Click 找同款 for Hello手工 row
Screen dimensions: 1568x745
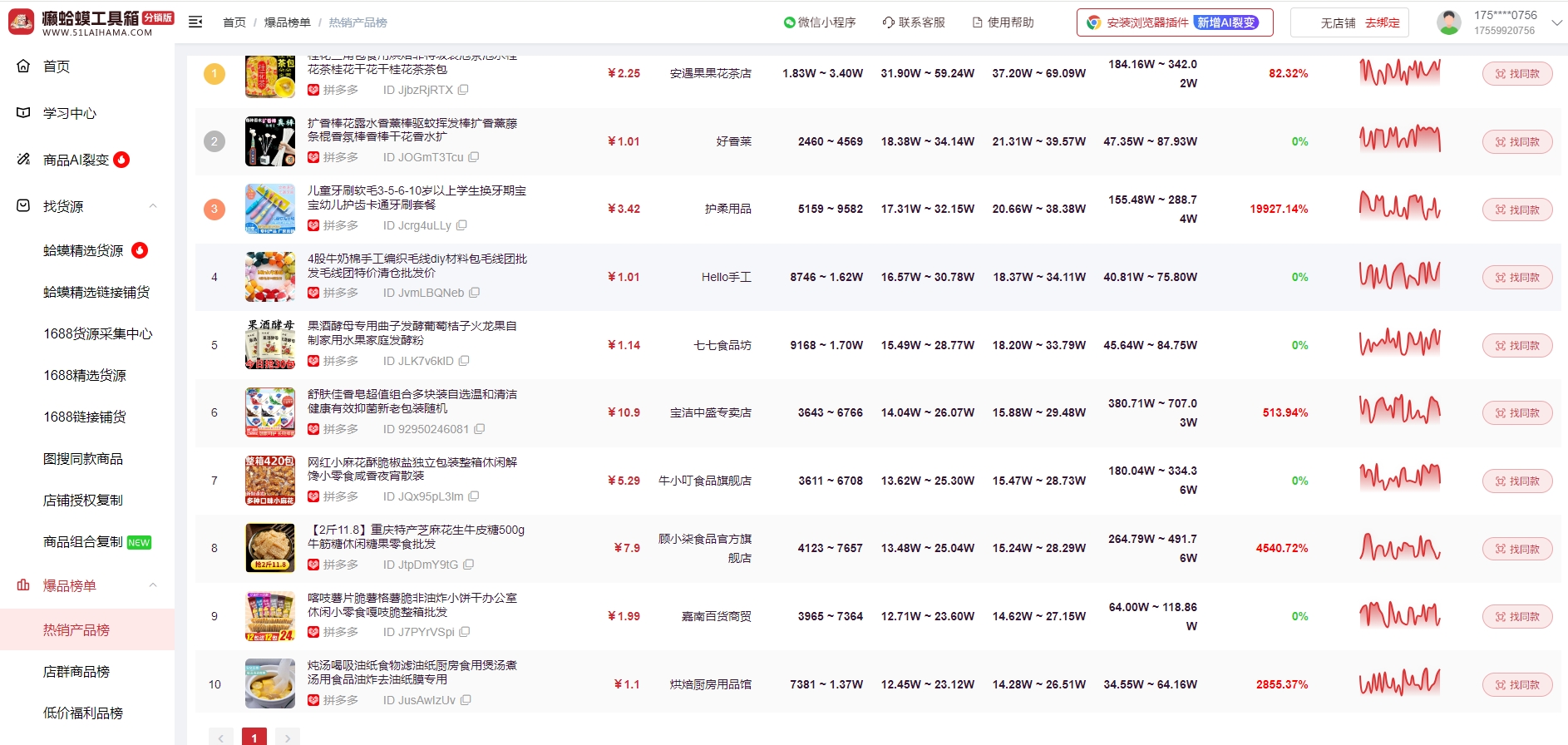coord(1517,278)
